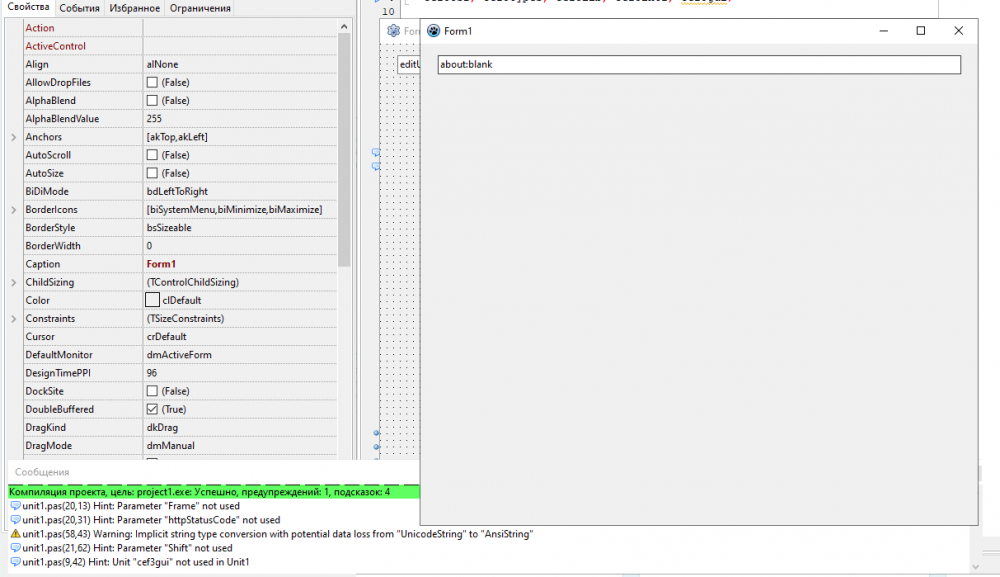Image resolution: width=1000 pixels, height=577 pixels.
Task: Click the vertical scrollbar of the property grid
Action: (x=344, y=150)
